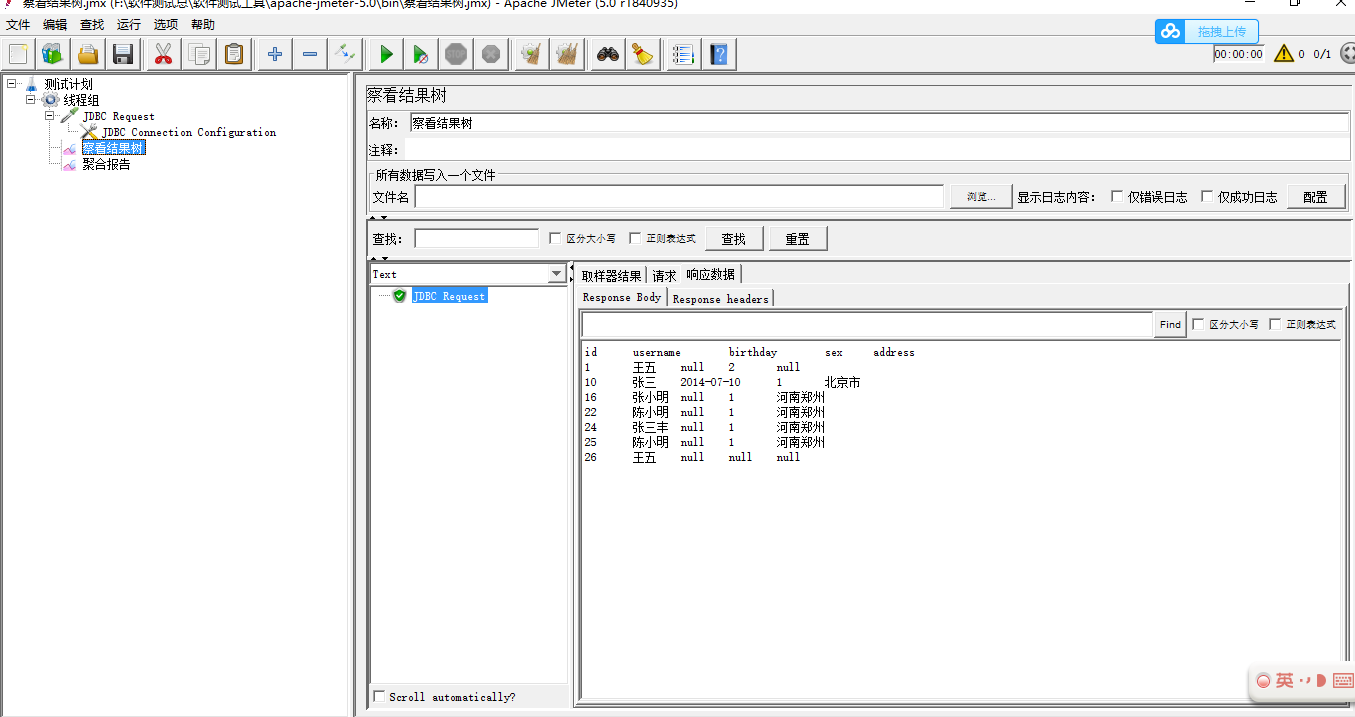
Task: Open the Help question mark icon
Action: click(x=718, y=54)
